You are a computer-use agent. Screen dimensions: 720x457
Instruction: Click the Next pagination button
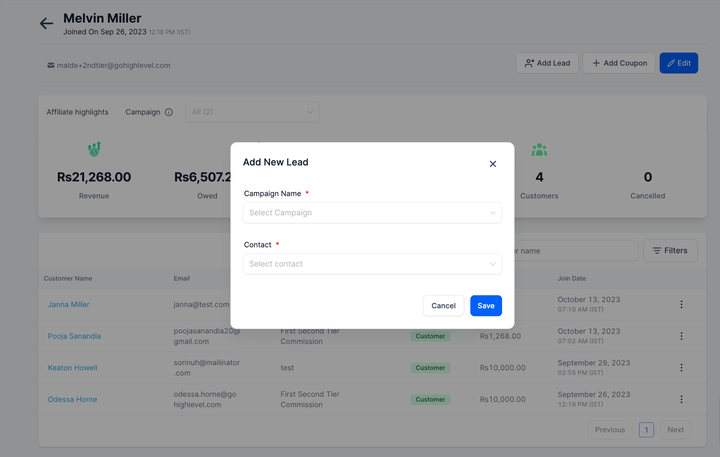click(675, 430)
